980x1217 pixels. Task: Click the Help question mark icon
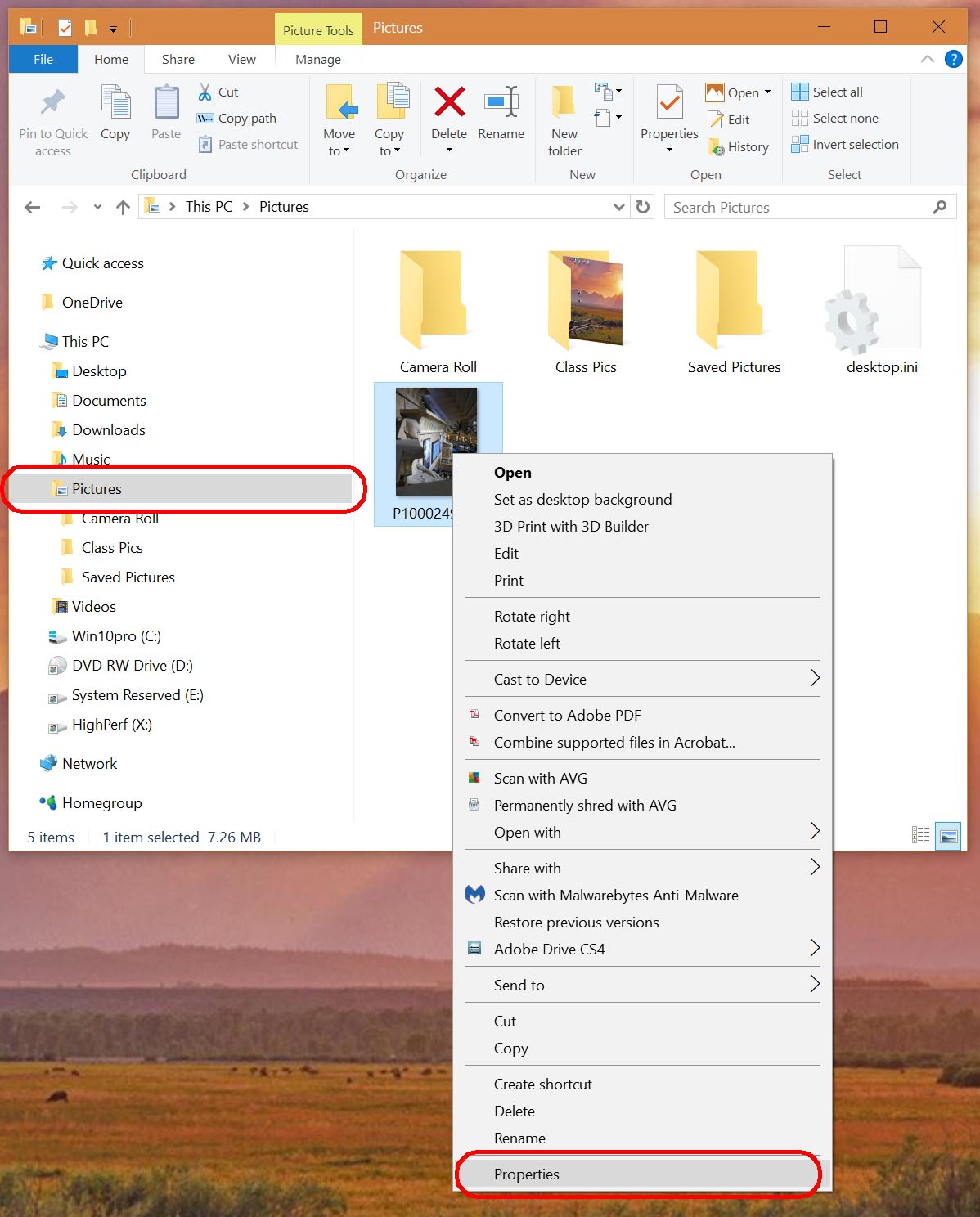click(953, 59)
